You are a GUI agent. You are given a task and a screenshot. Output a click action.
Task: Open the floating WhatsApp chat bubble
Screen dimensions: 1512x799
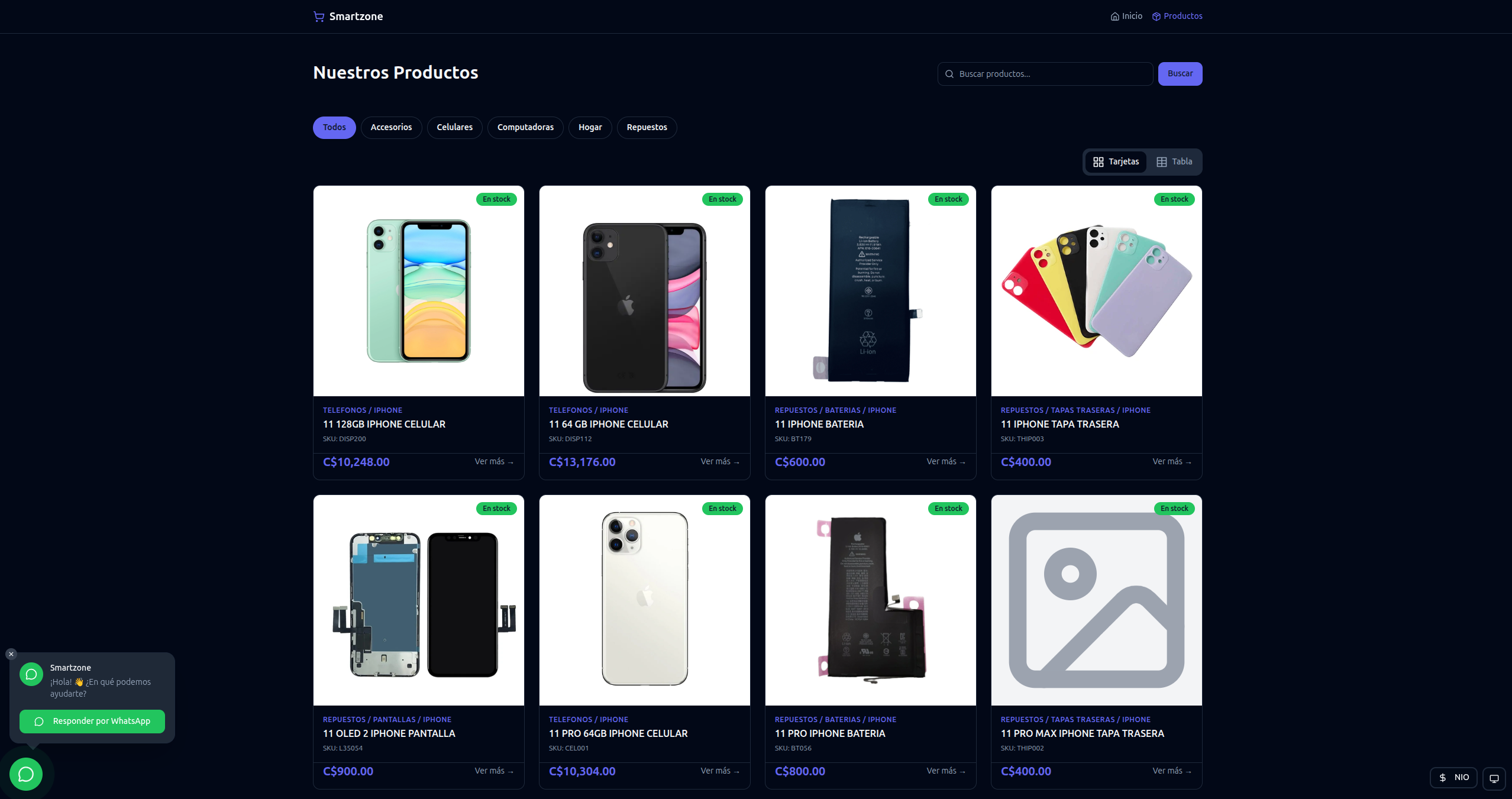[x=26, y=774]
